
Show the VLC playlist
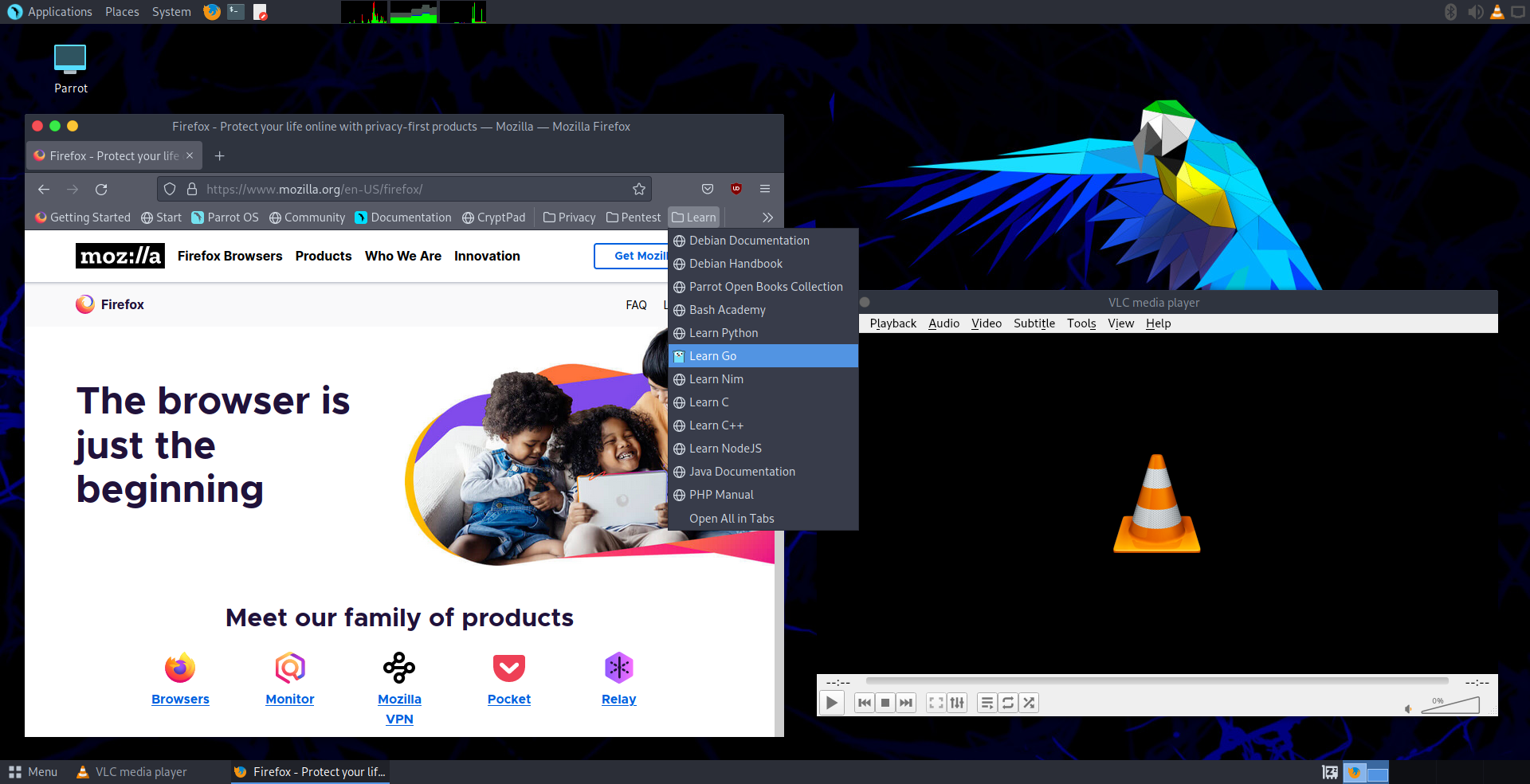[987, 703]
